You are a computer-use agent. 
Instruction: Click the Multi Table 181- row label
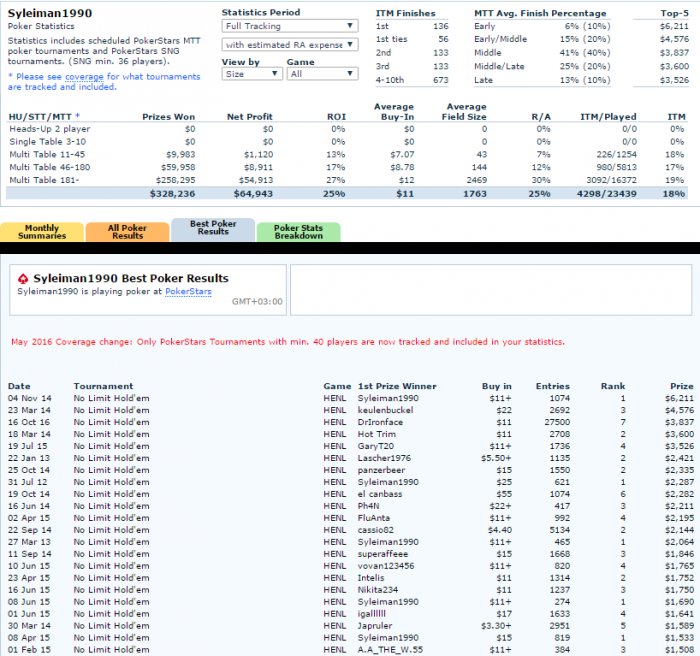(46, 177)
